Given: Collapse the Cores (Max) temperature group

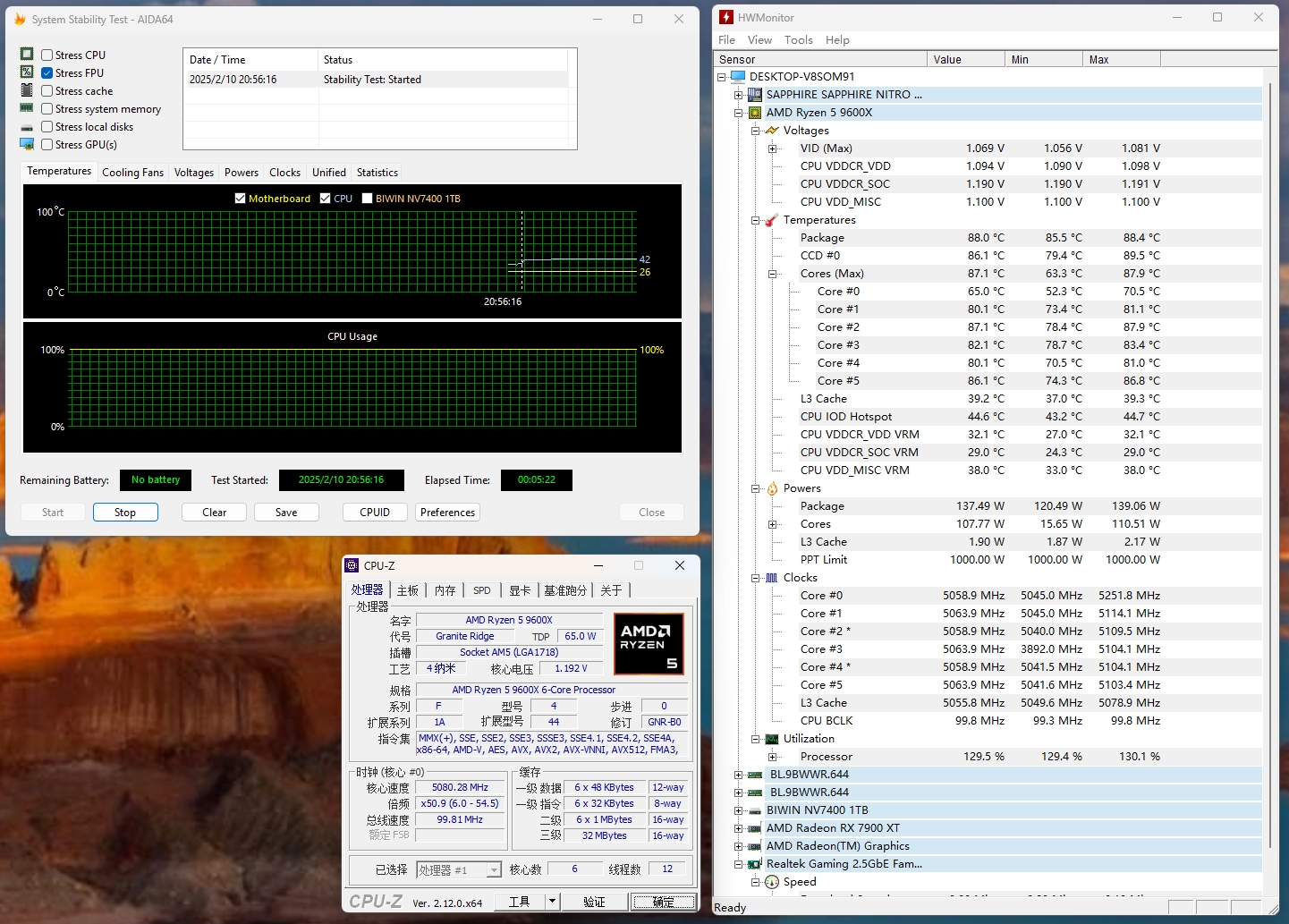Looking at the screenshot, I should point(772,274).
